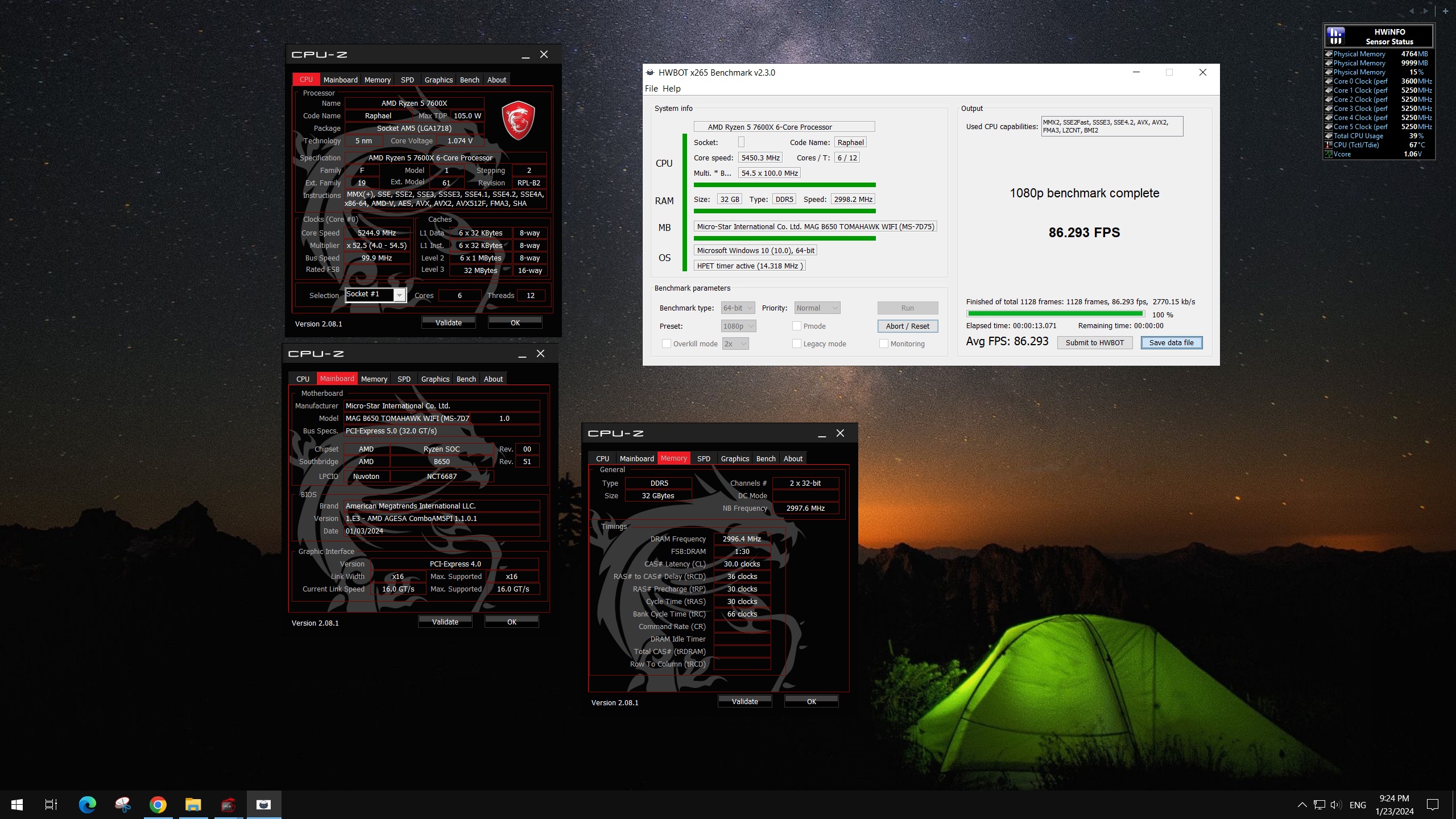Toggle the Monitoring checkbox
The width and height of the screenshot is (1456, 819).
[884, 344]
